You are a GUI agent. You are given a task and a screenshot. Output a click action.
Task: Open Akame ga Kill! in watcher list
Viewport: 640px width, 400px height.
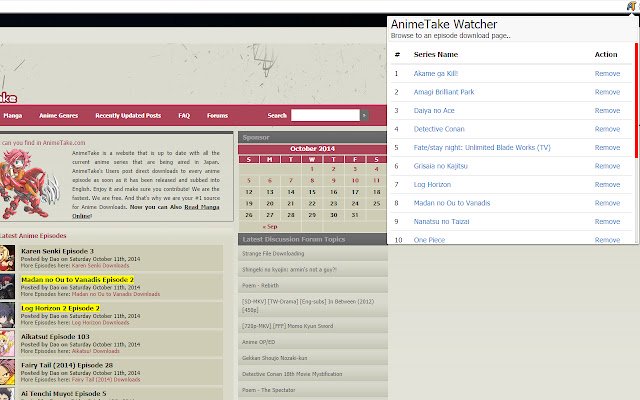[436, 73]
